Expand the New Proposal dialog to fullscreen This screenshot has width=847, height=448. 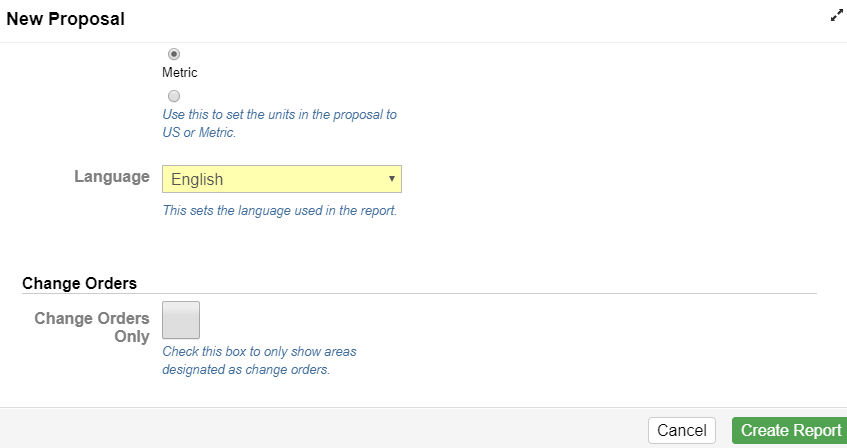[x=836, y=16]
